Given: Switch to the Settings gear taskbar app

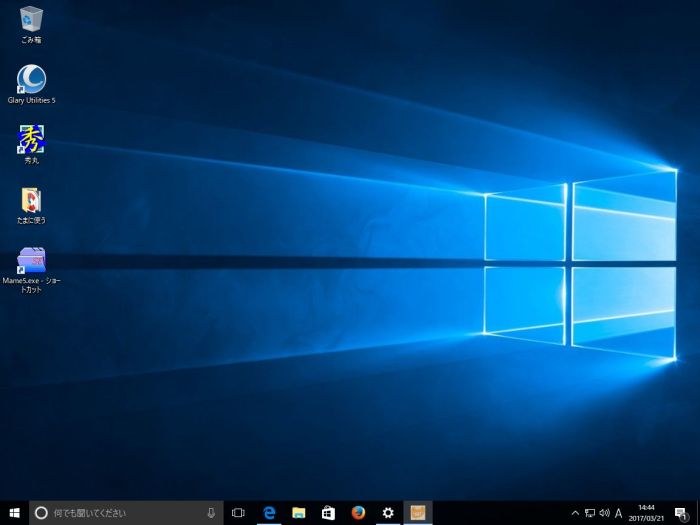Looking at the screenshot, I should click(x=388, y=513).
